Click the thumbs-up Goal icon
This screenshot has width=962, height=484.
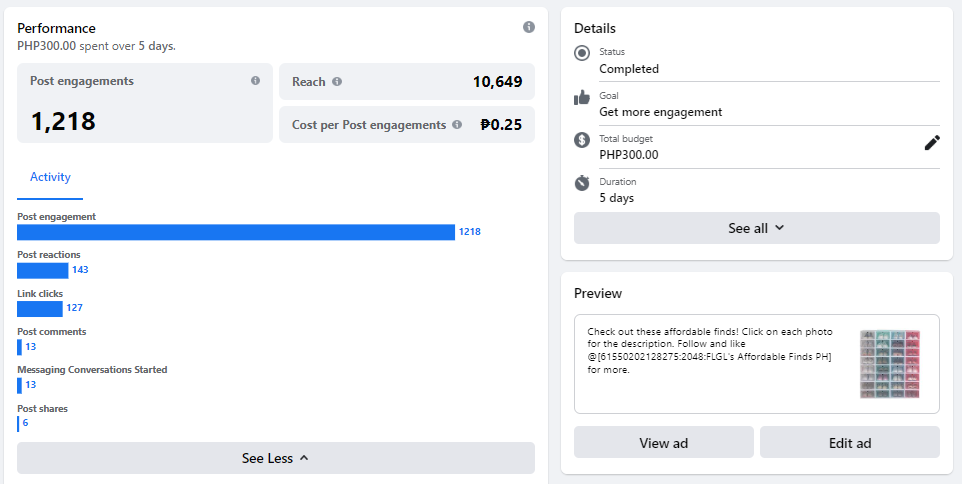582,97
